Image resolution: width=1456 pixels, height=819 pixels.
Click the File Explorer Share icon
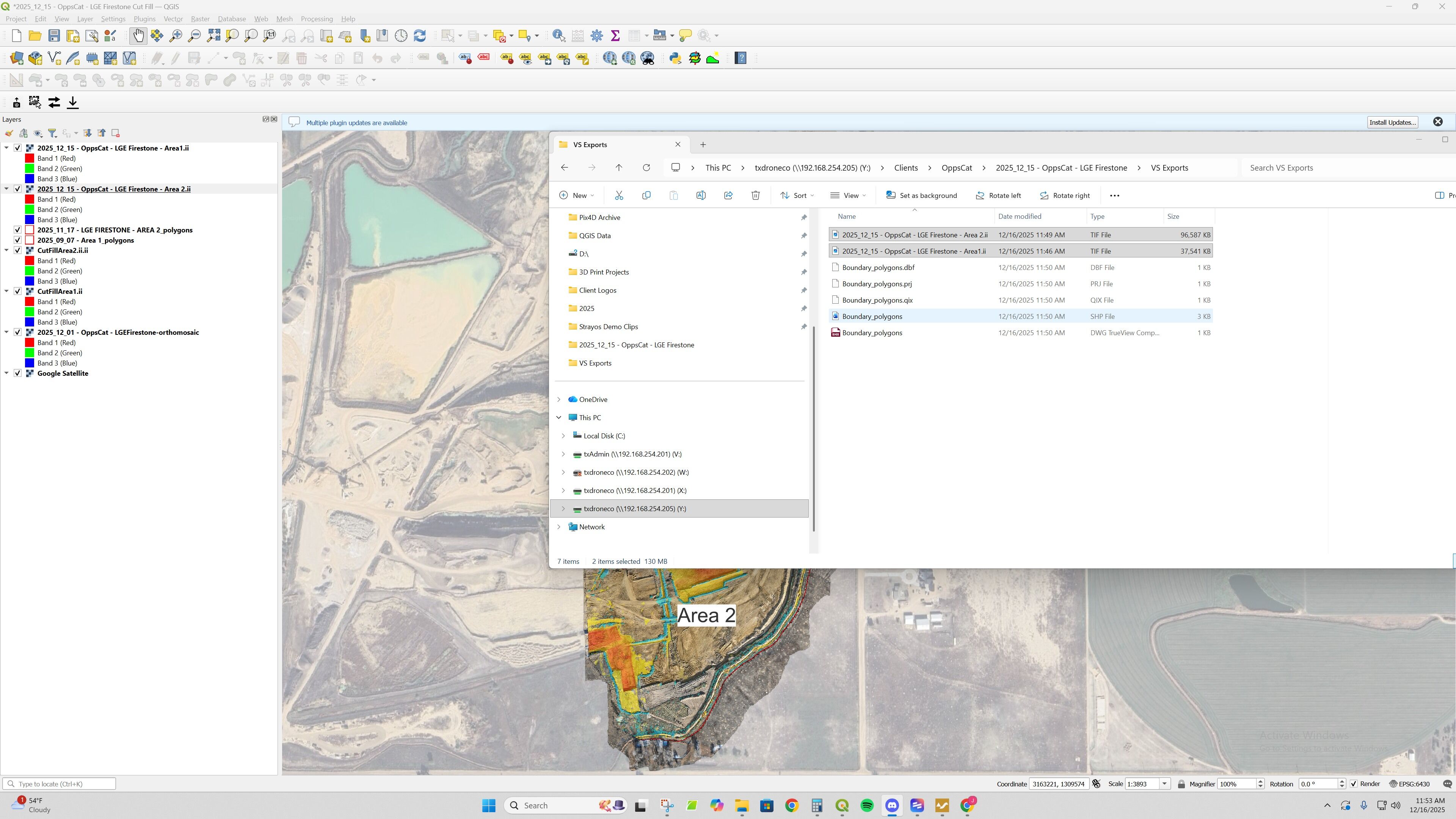[728, 196]
